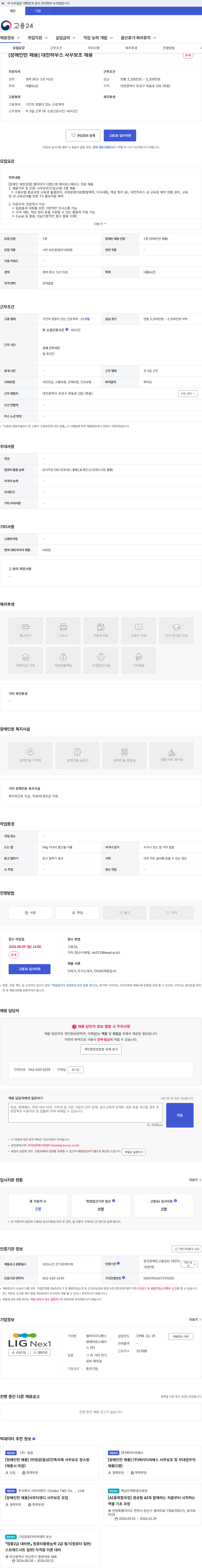Image resolution: width=202 pixels, height=1568 pixels.
Task: Click the top 고용24 입사지원 button
Action: 120,136
